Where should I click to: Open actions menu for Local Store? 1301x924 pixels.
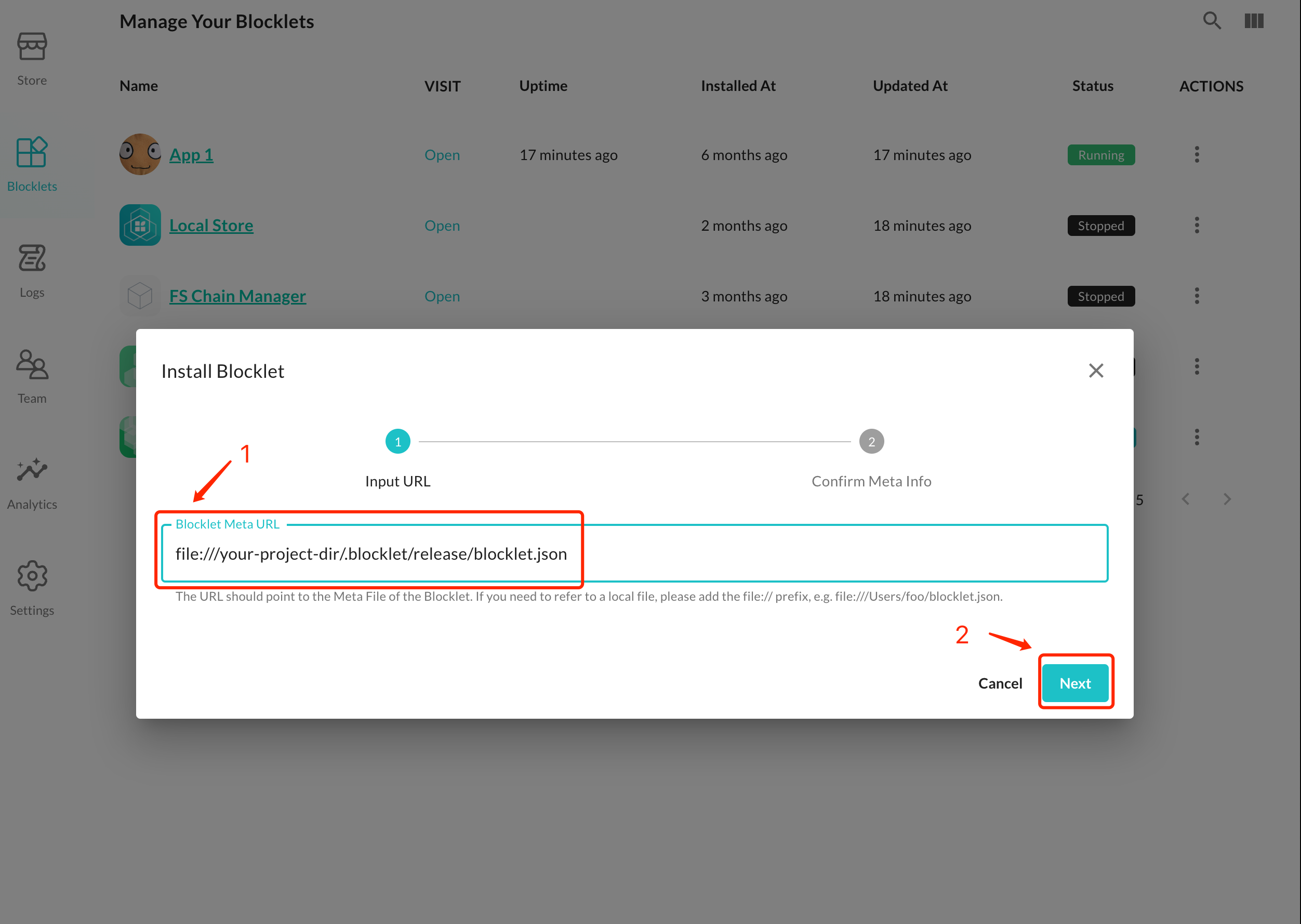(1197, 226)
